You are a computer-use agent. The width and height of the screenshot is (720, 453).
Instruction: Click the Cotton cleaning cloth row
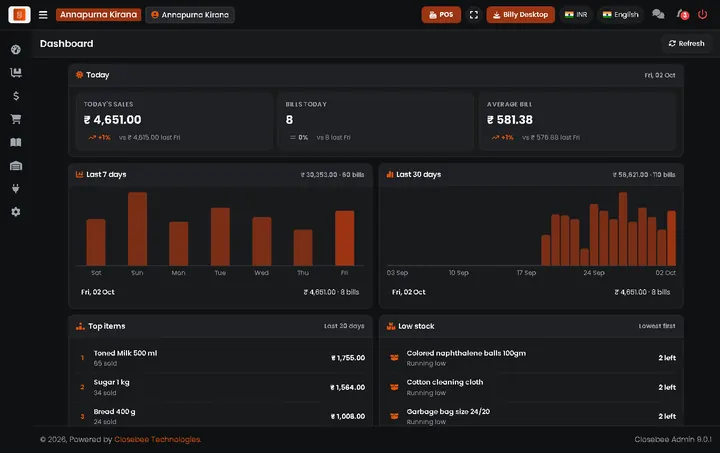[x=531, y=387]
